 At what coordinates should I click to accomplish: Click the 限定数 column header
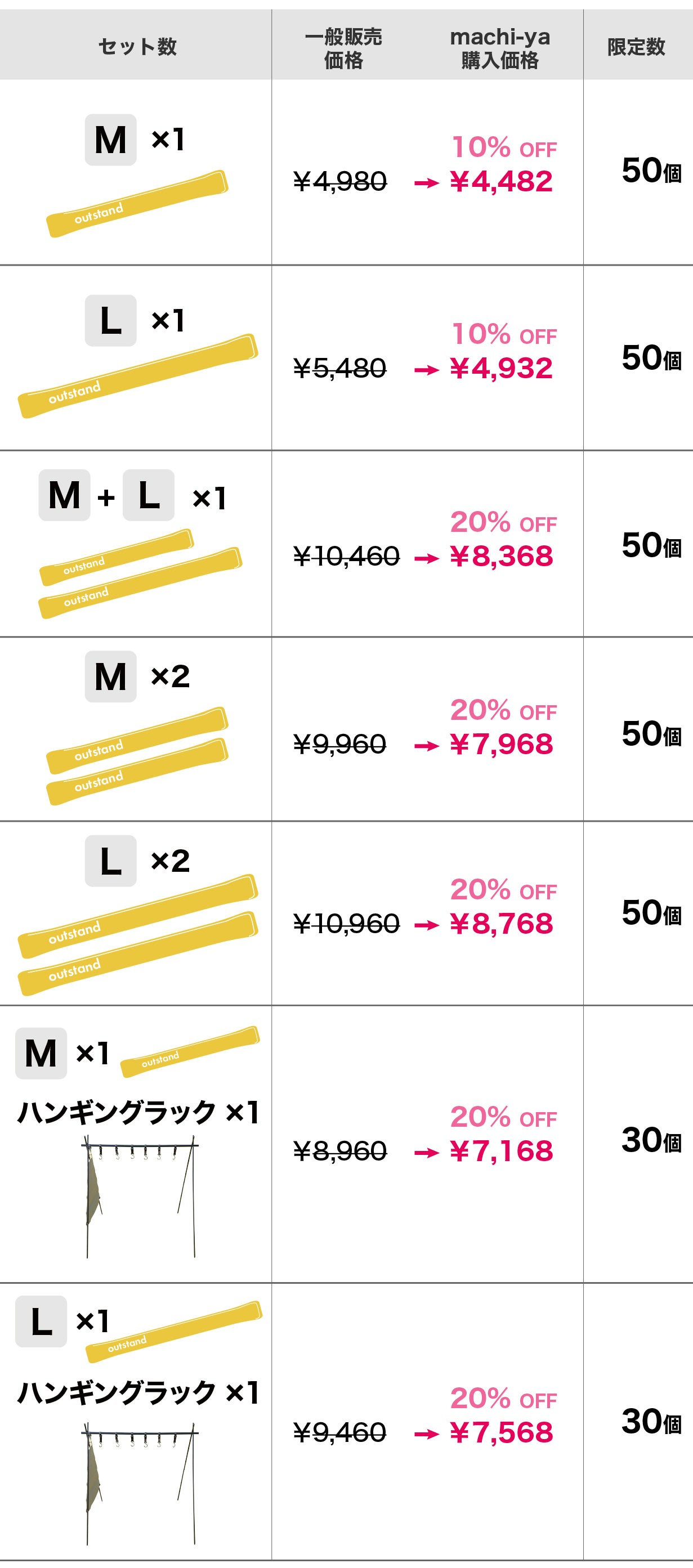(636, 47)
